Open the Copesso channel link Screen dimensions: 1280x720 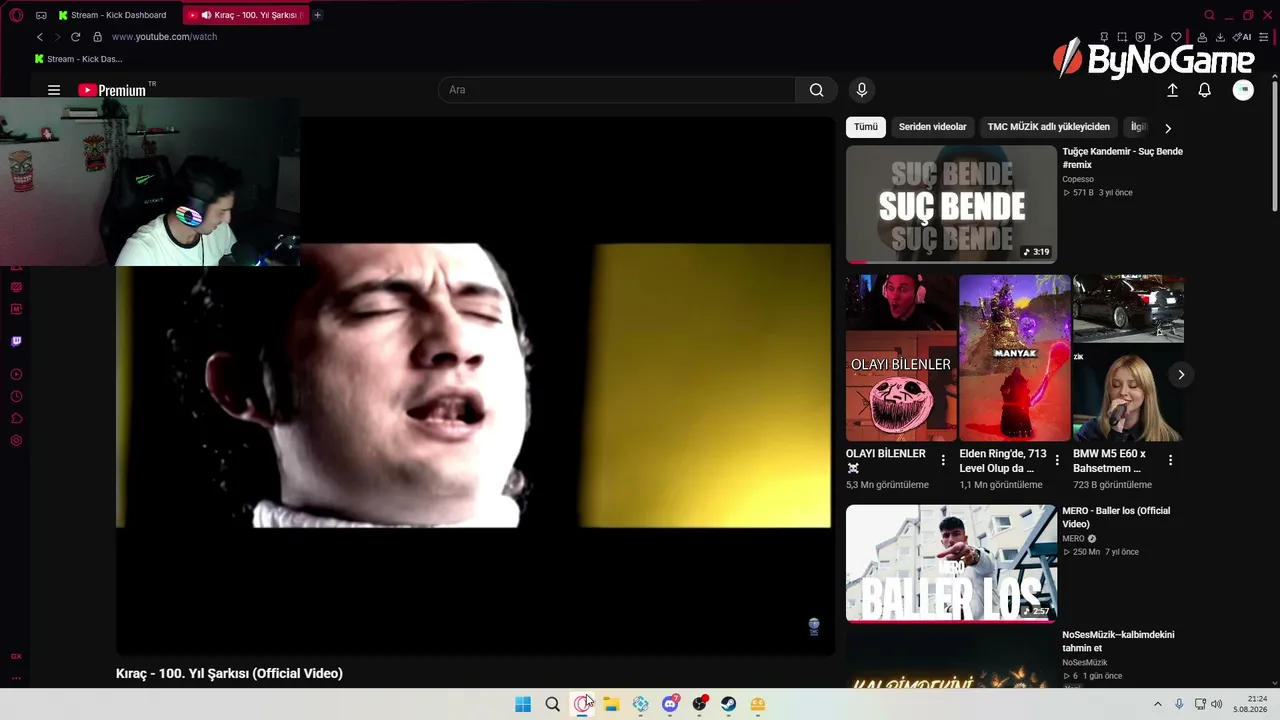1078,179
